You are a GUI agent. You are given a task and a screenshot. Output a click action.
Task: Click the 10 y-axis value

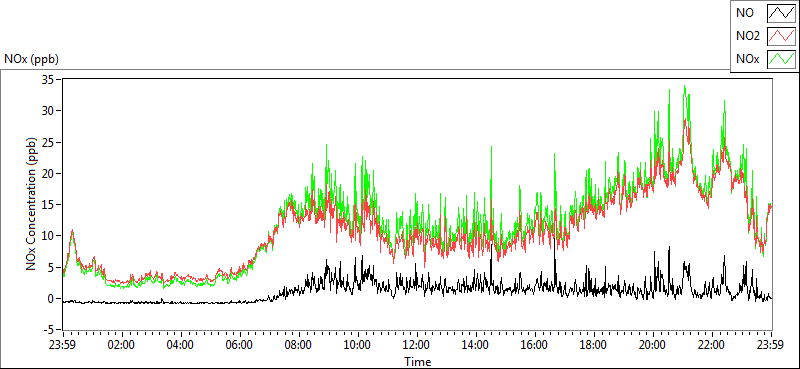click(49, 236)
